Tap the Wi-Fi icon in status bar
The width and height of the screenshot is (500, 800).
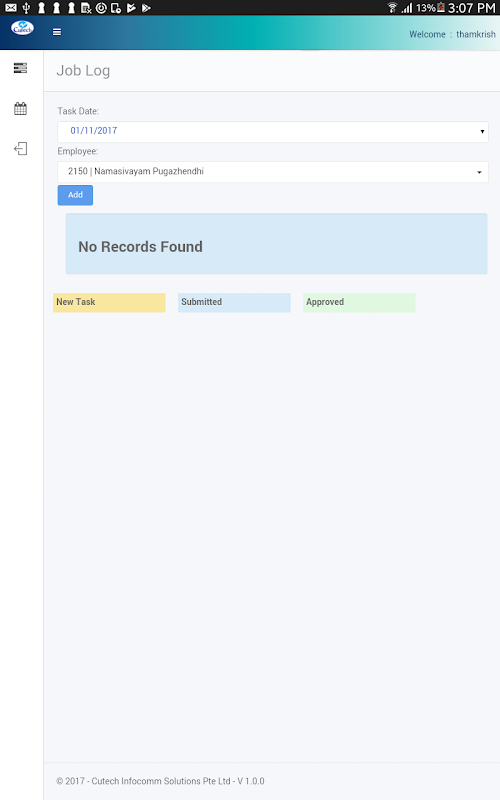(x=392, y=8)
